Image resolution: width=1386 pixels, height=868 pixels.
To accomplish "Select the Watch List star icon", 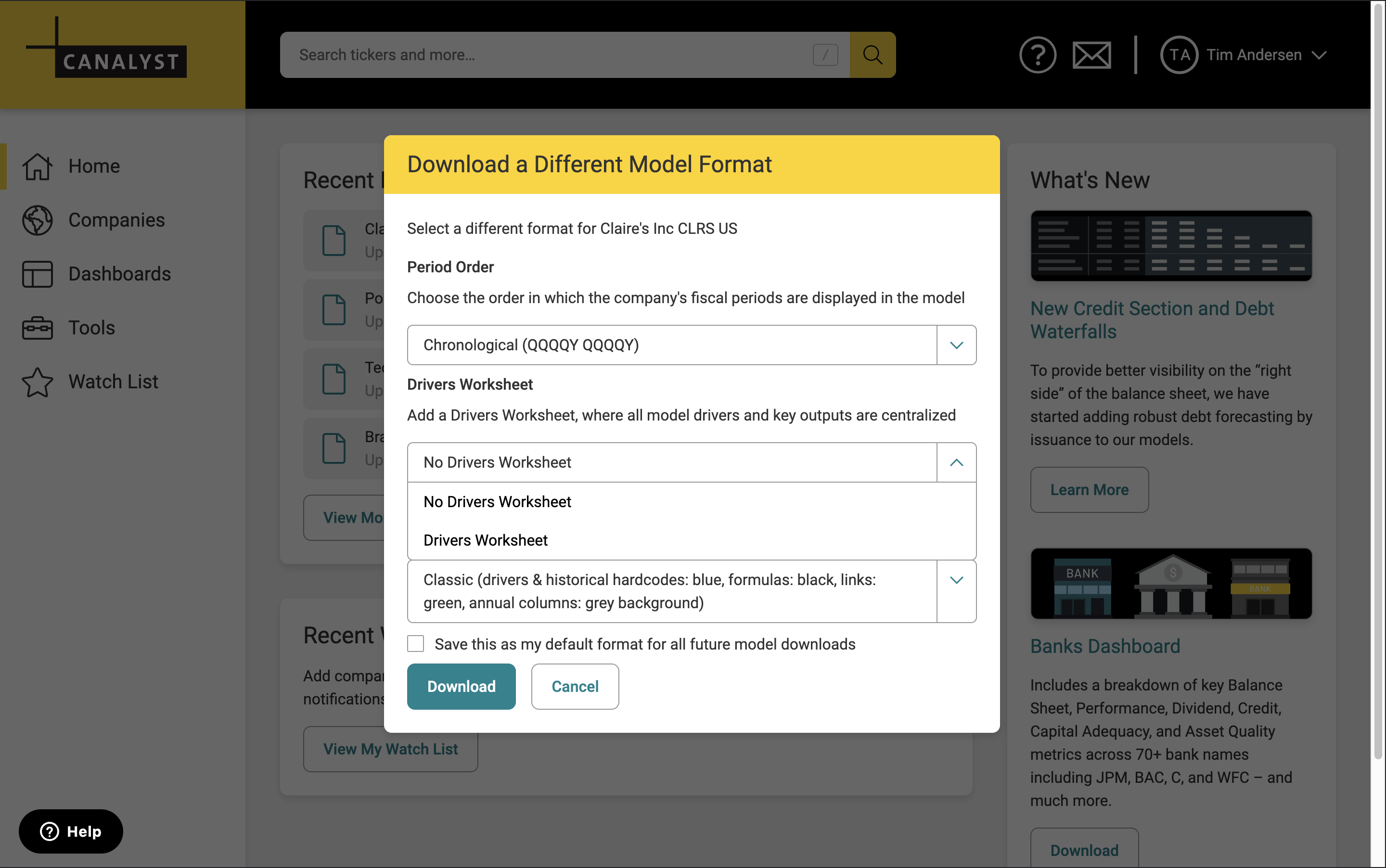I will [37, 382].
